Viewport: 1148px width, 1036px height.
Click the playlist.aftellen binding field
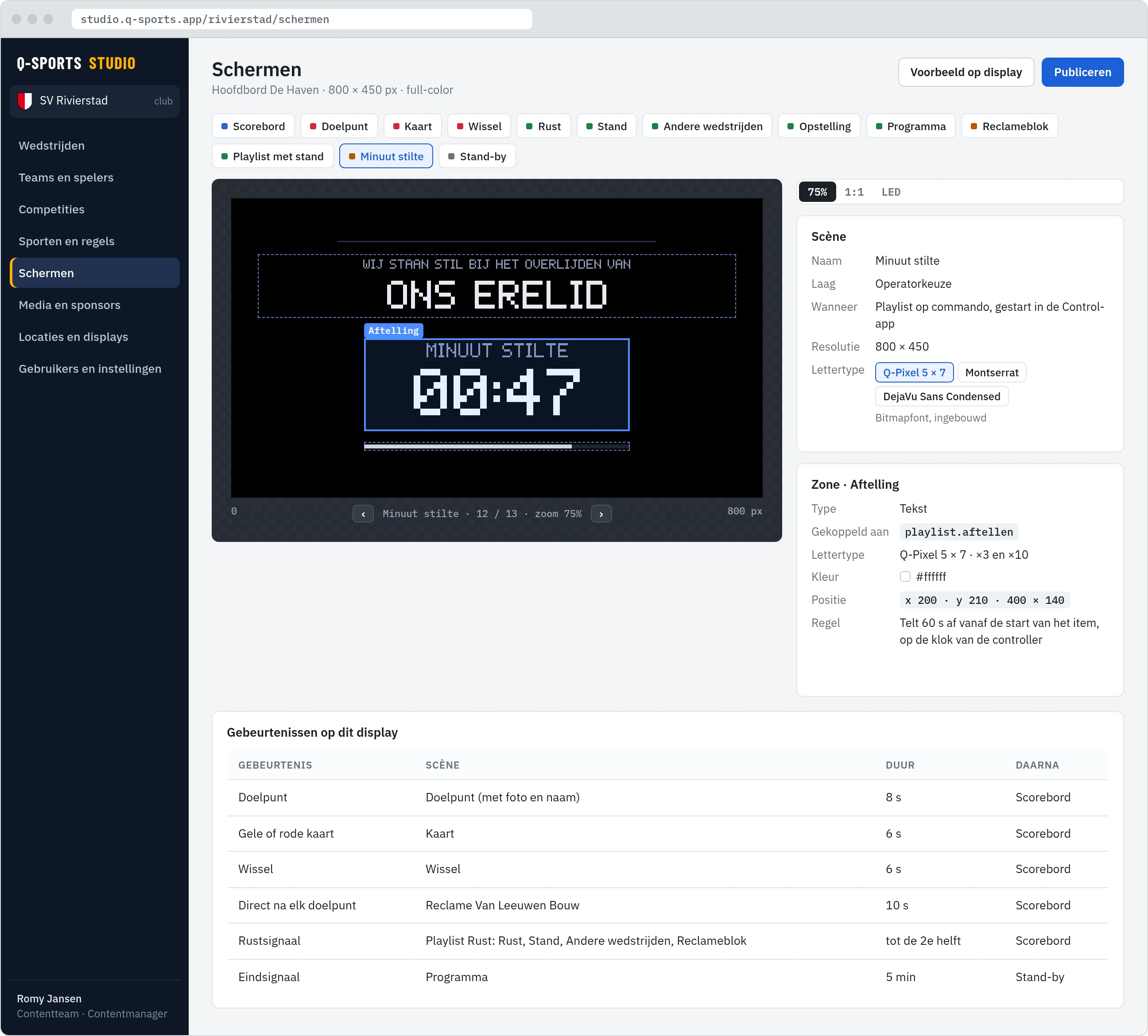pyautogui.click(x=959, y=532)
